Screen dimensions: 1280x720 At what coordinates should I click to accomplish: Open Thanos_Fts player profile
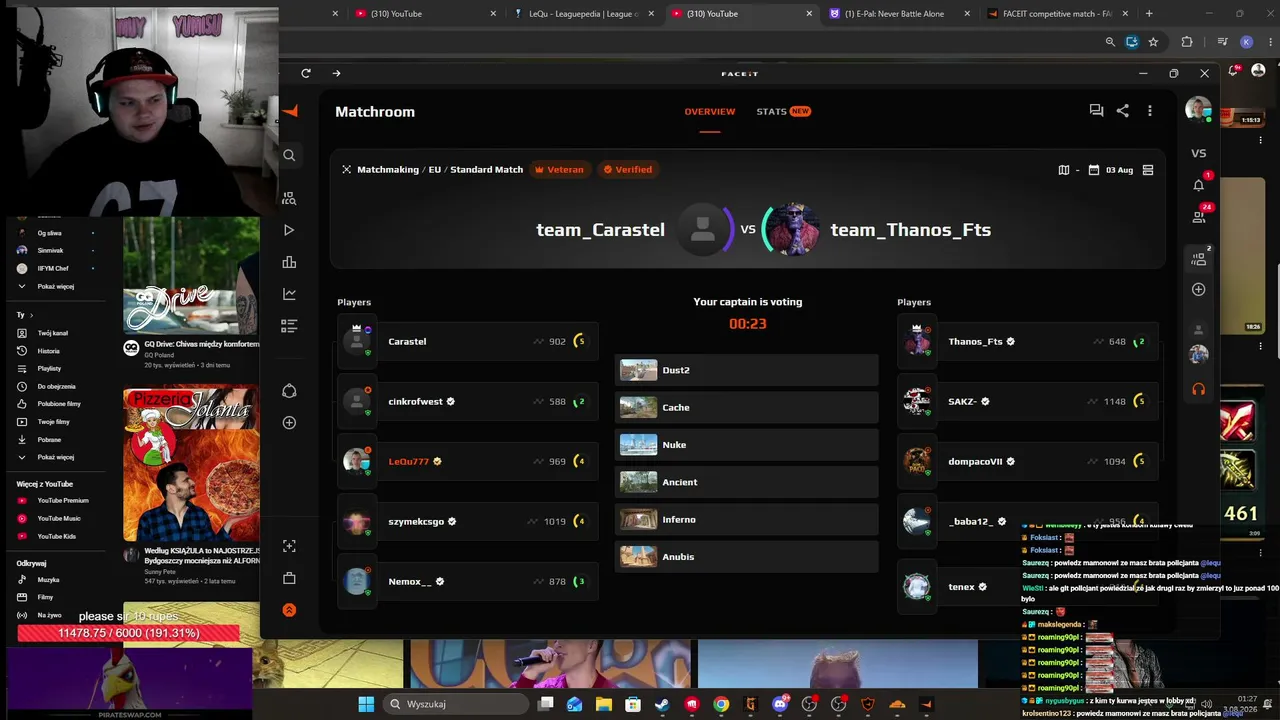tap(1028, 341)
